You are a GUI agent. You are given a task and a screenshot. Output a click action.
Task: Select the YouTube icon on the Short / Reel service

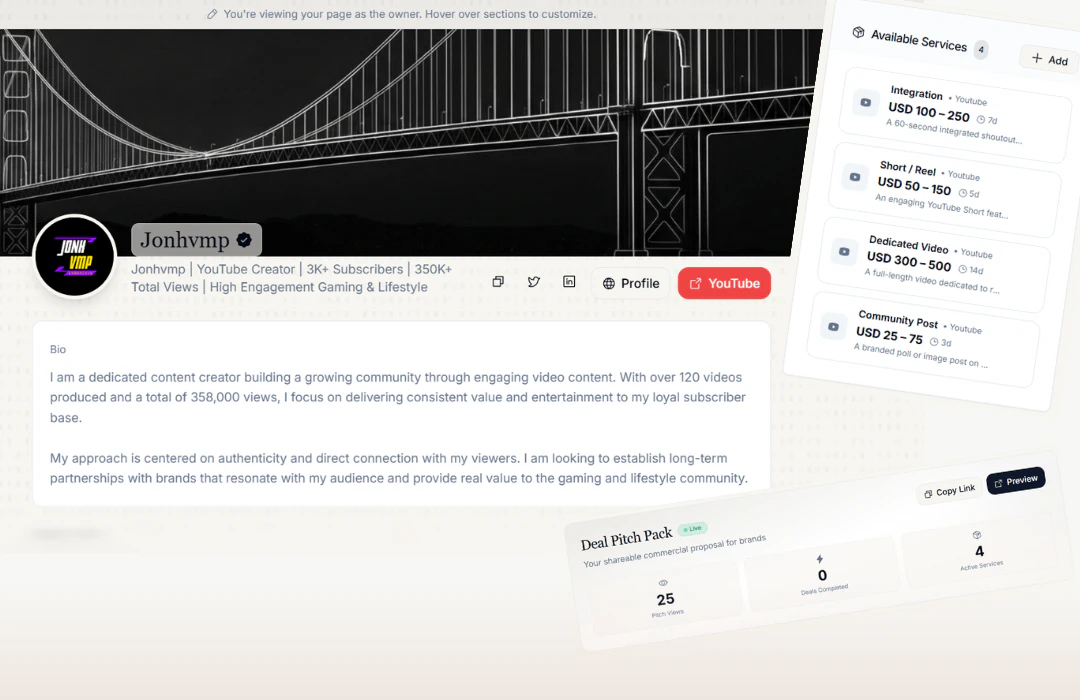pyautogui.click(x=854, y=177)
